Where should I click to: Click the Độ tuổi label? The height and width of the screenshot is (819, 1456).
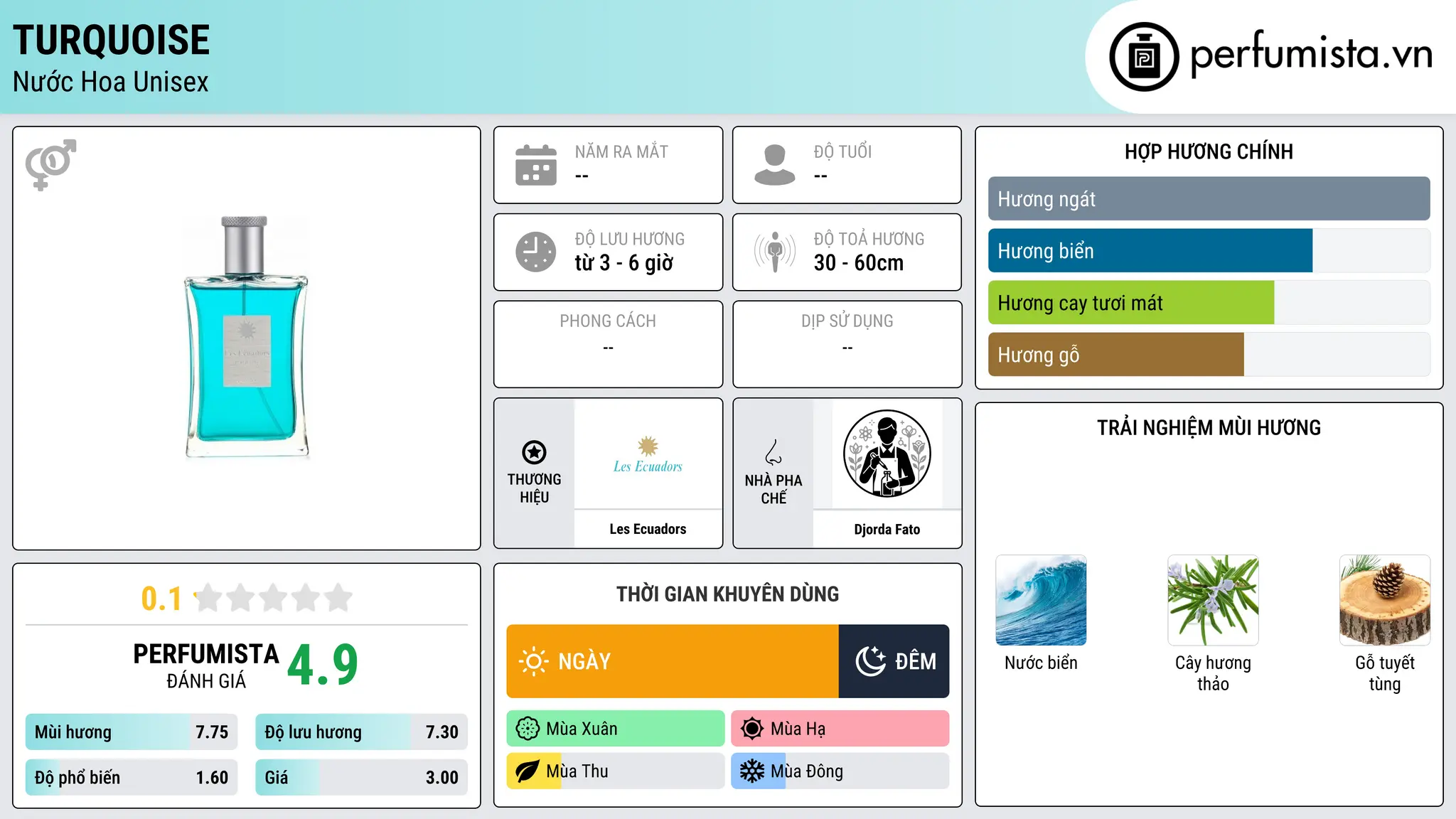[x=842, y=151]
